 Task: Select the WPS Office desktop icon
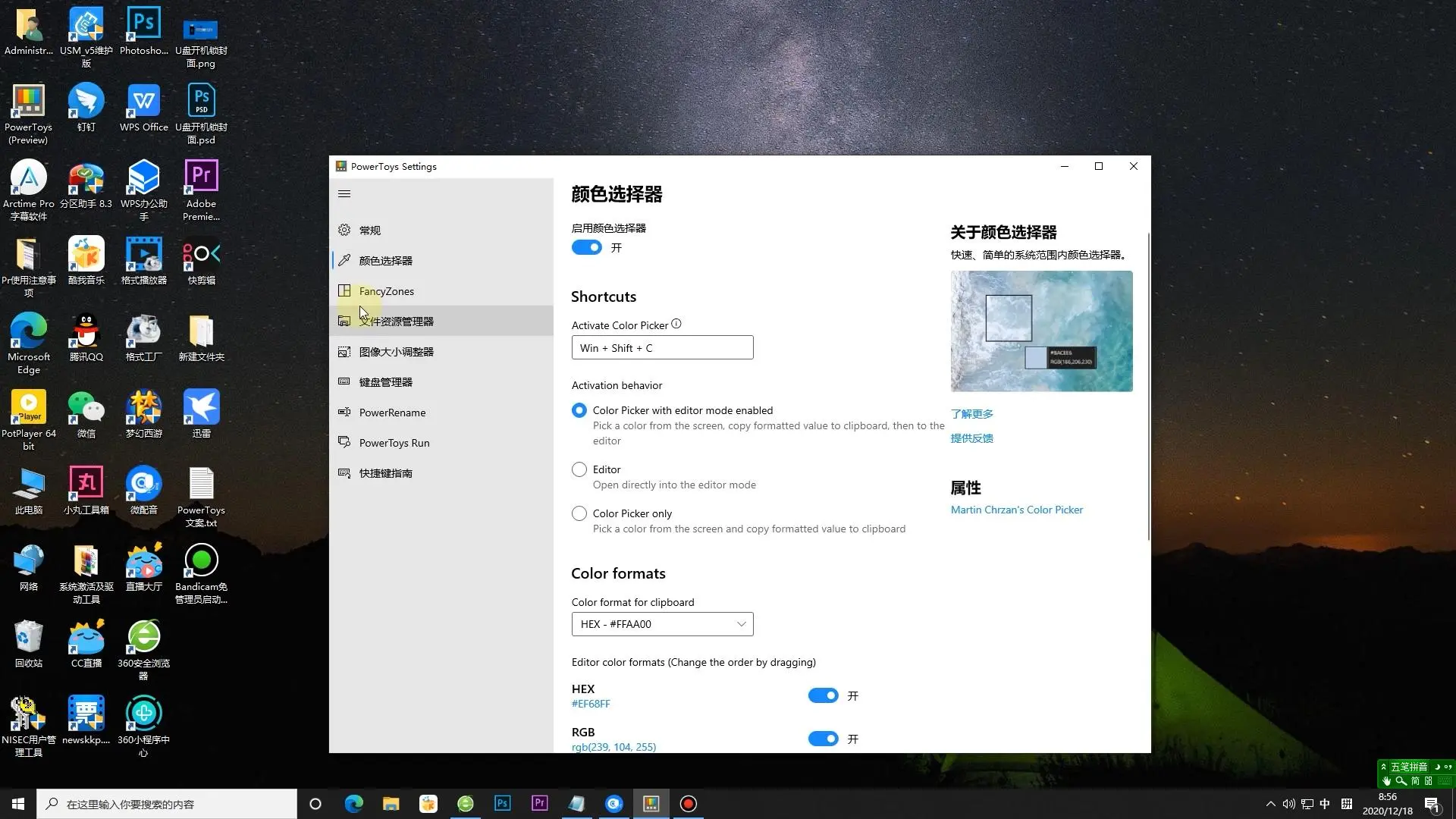[144, 108]
